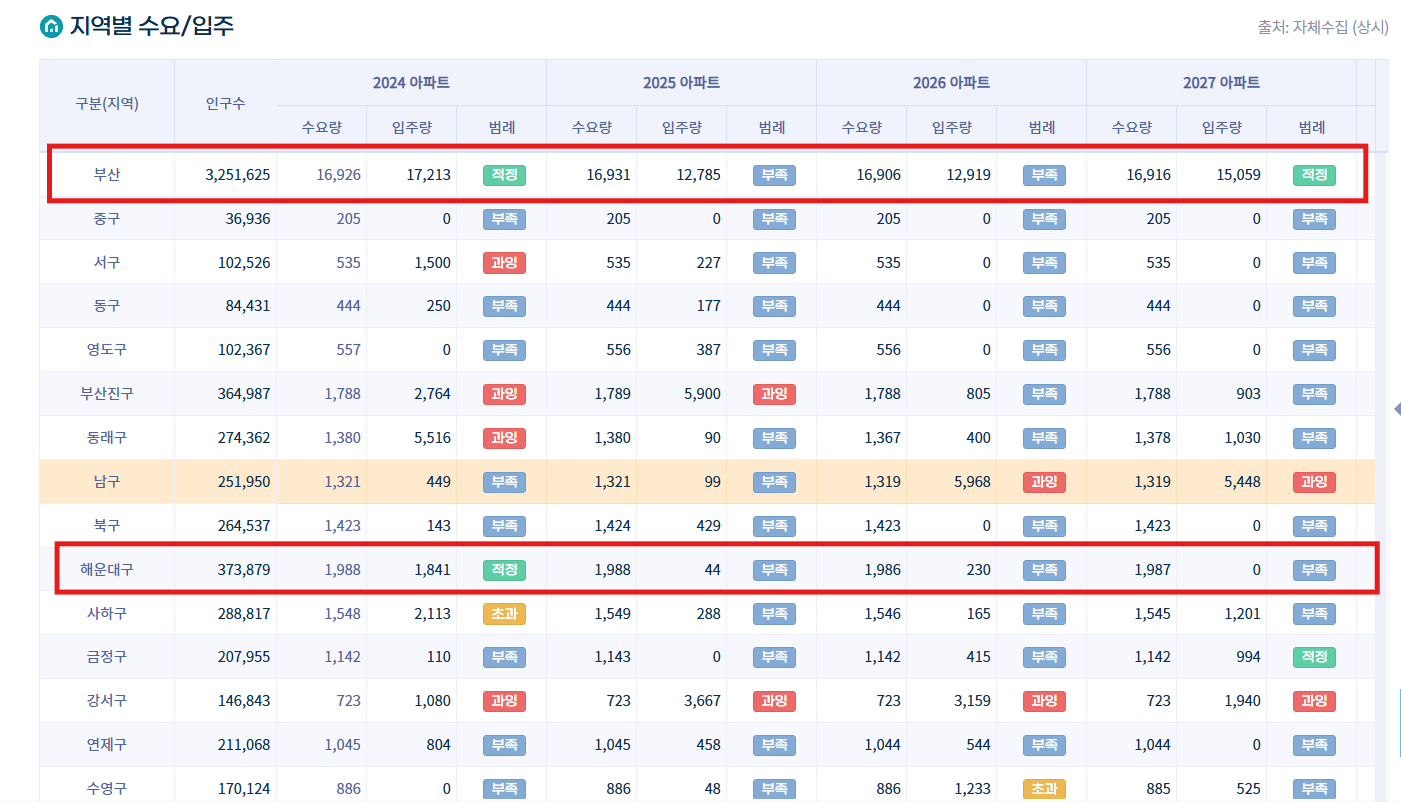Image resolution: width=1401 pixels, height=802 pixels.
Task: Click 해운대구 2024 수요량 link 1,988
Action: (x=343, y=570)
